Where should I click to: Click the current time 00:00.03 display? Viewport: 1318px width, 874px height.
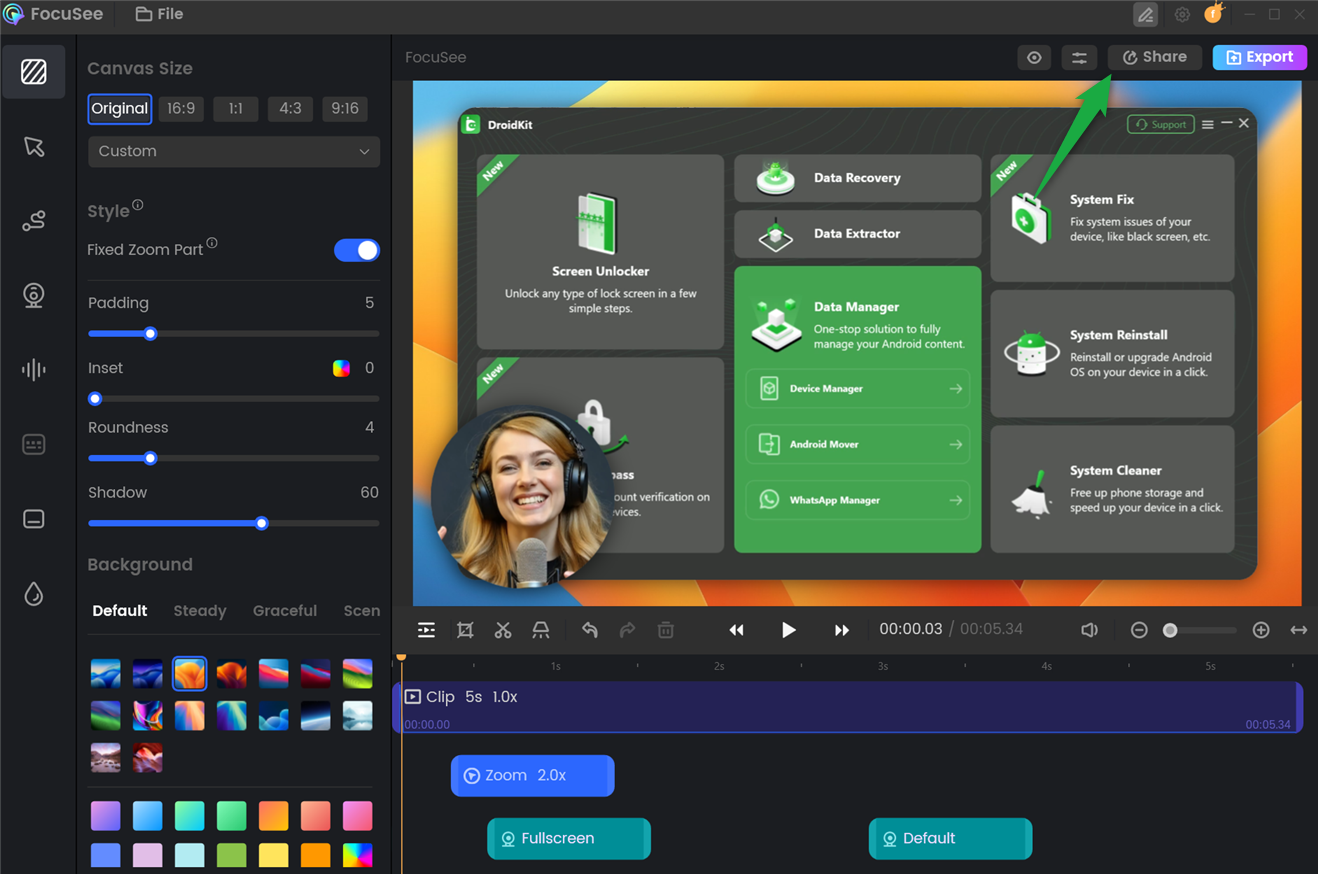click(911, 630)
